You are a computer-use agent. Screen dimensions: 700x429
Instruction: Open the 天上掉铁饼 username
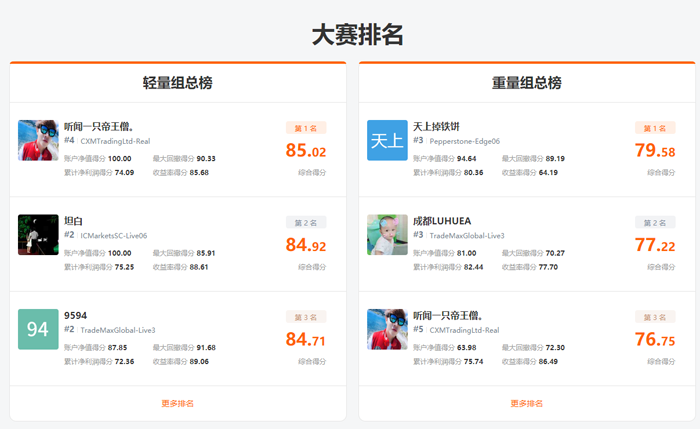[x=436, y=127]
